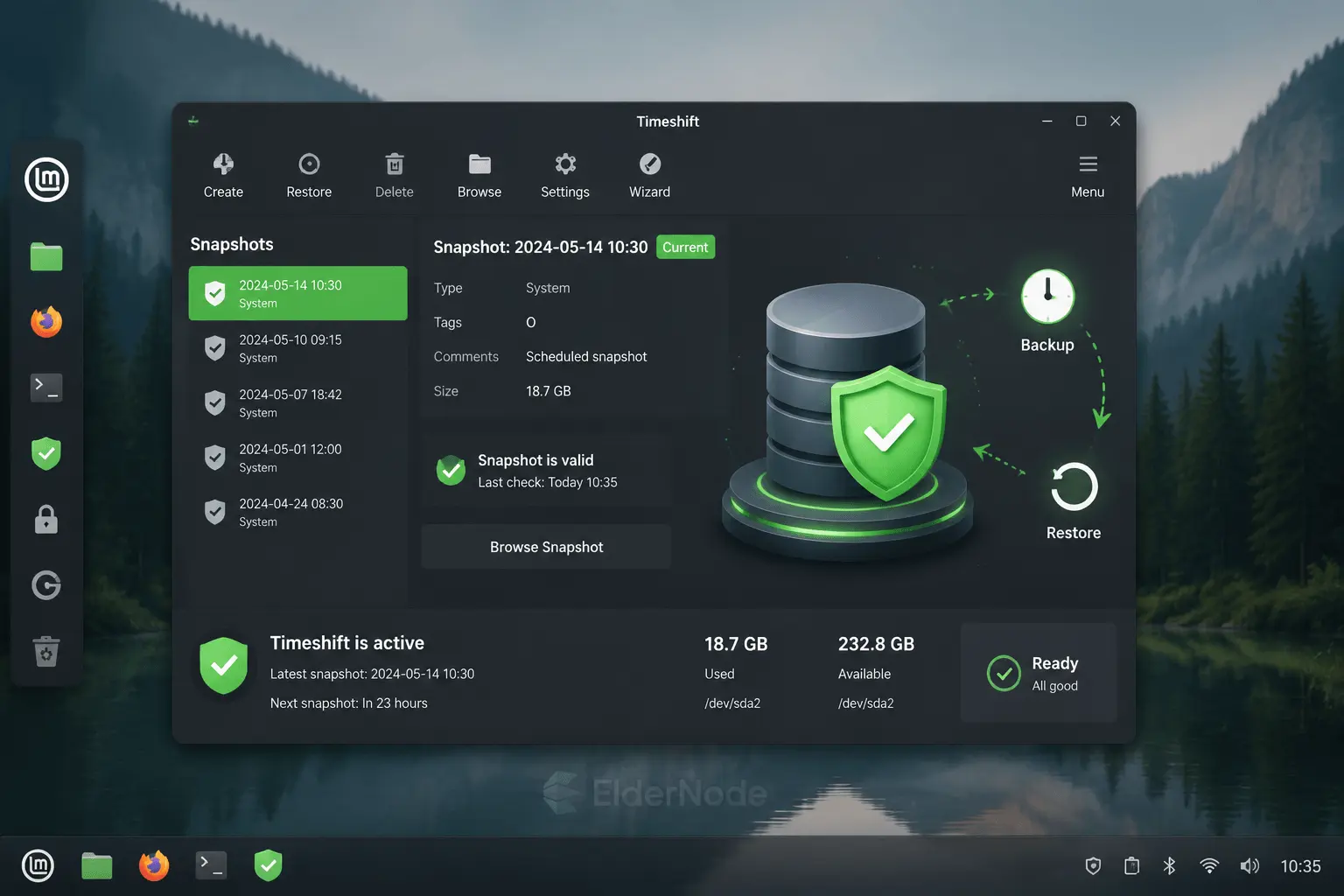Click the circular Restore arrow icon
This screenshot has height=896, width=1344.
[x=1074, y=486]
